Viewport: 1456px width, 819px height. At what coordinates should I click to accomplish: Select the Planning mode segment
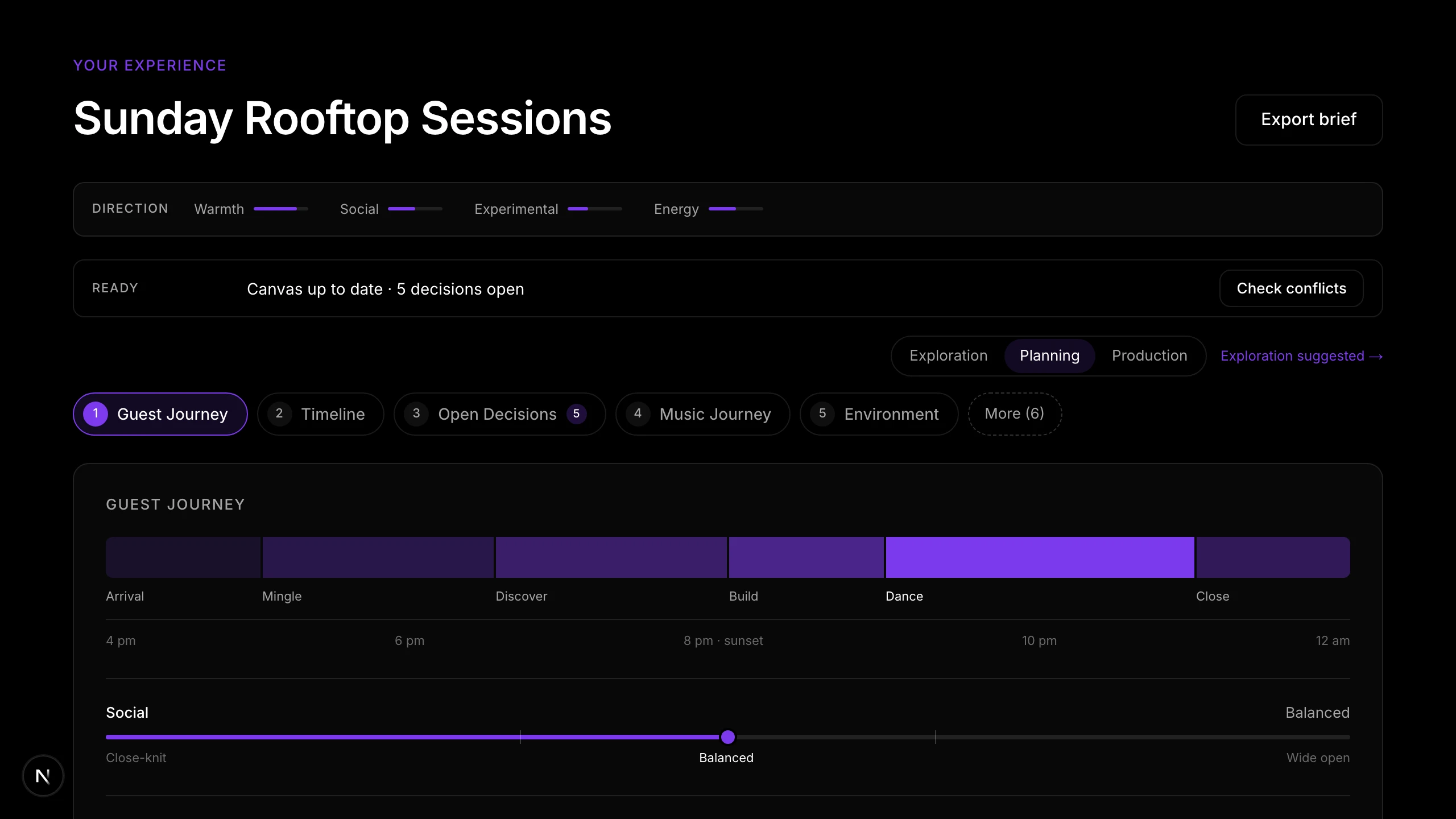pyautogui.click(x=1049, y=355)
